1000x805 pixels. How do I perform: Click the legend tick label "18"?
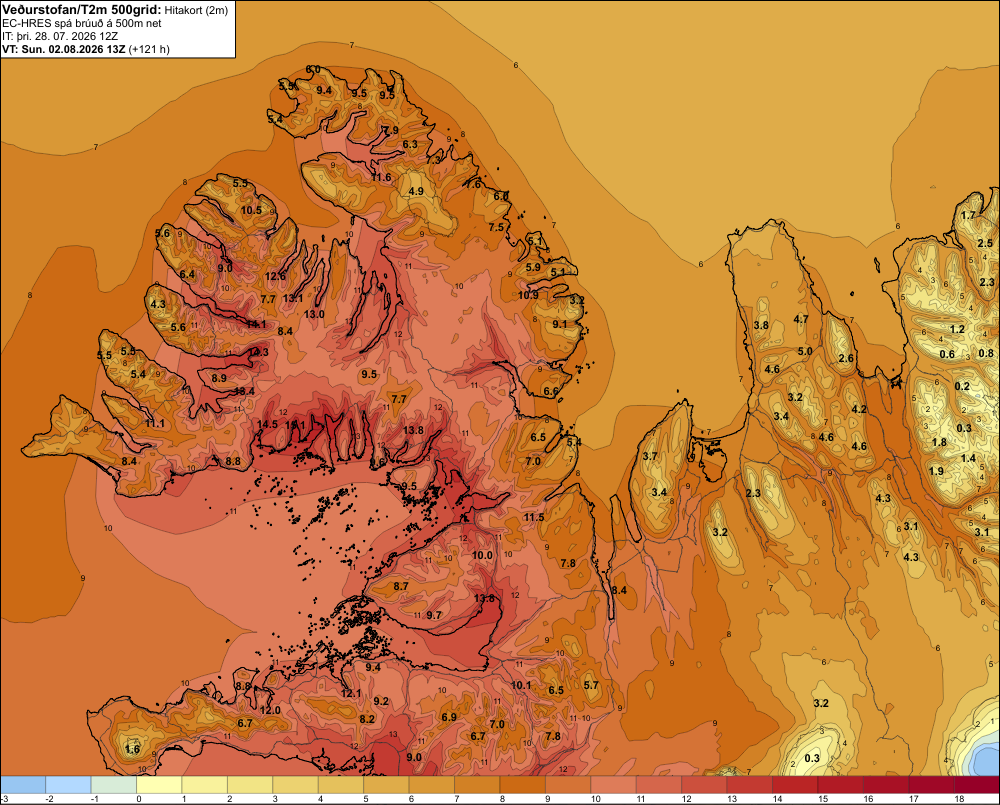point(959,799)
